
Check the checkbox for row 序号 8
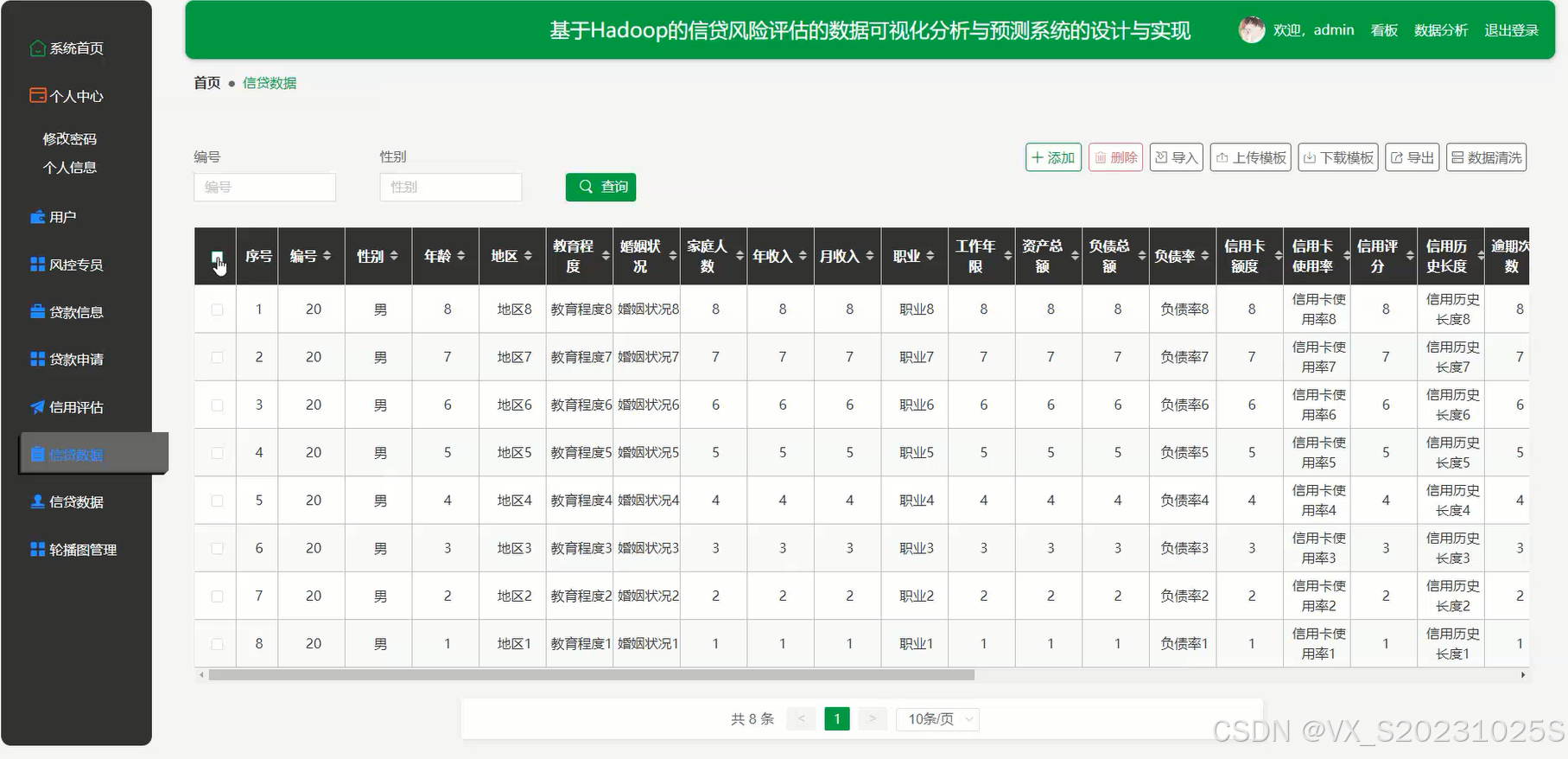(217, 644)
